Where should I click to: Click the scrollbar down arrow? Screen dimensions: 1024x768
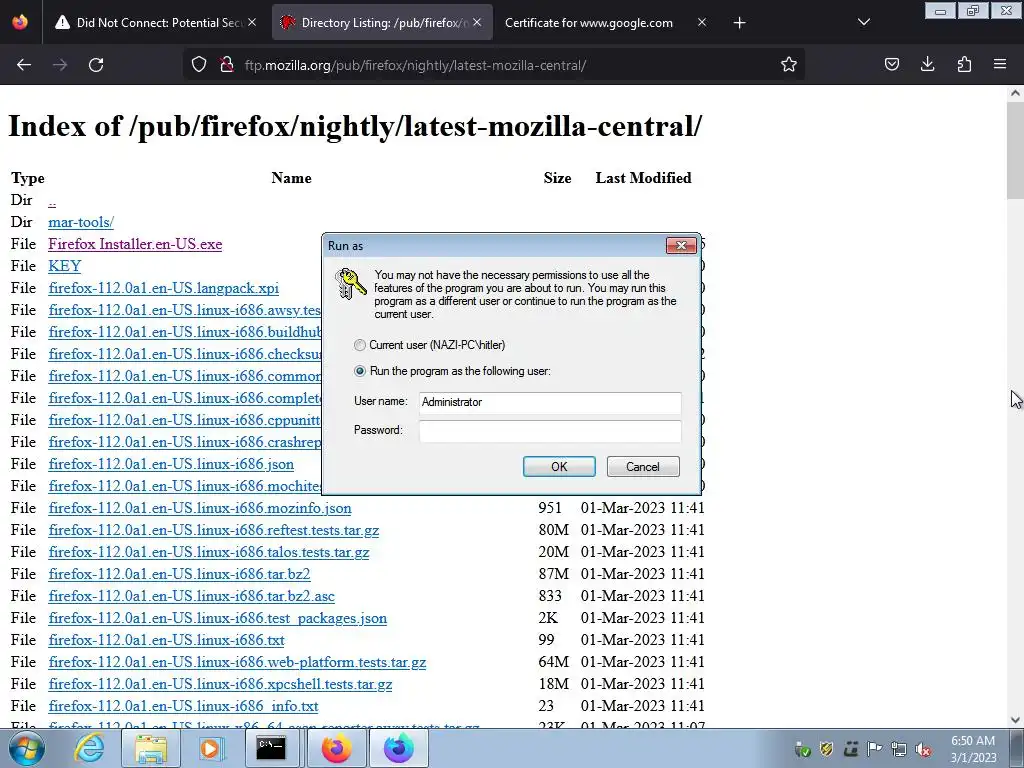coord(1015,720)
